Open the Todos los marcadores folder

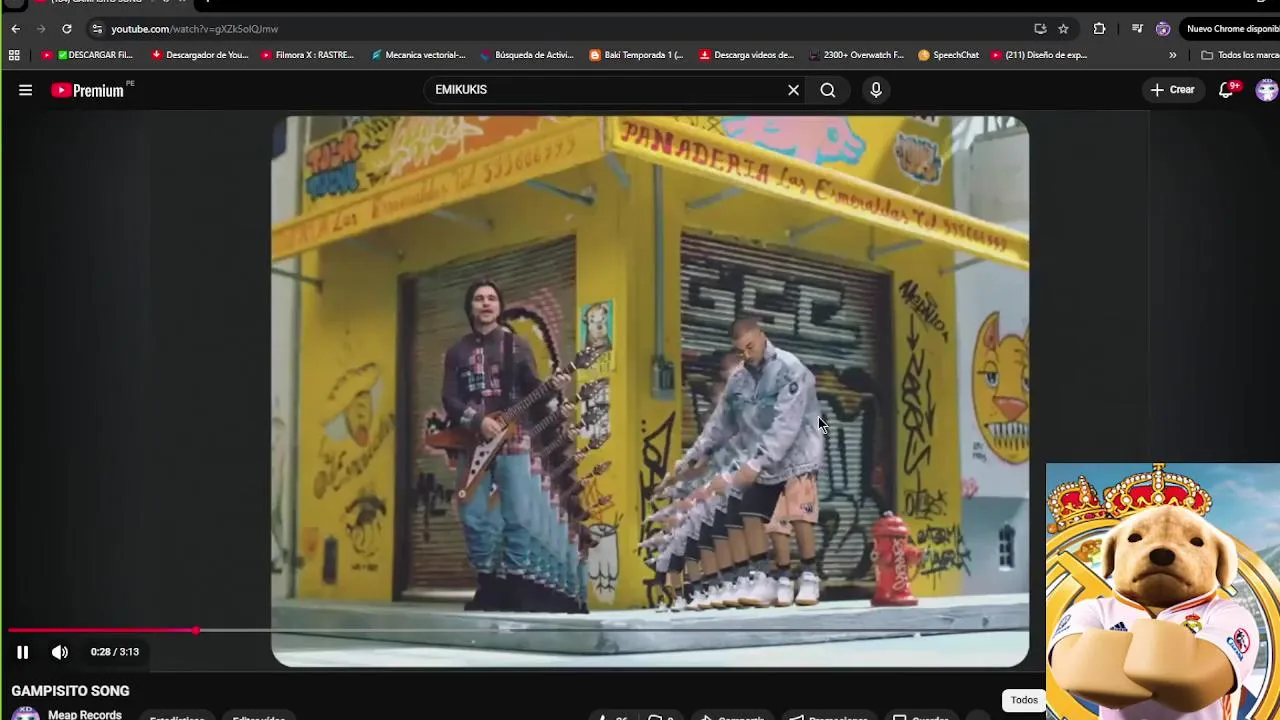(1240, 55)
